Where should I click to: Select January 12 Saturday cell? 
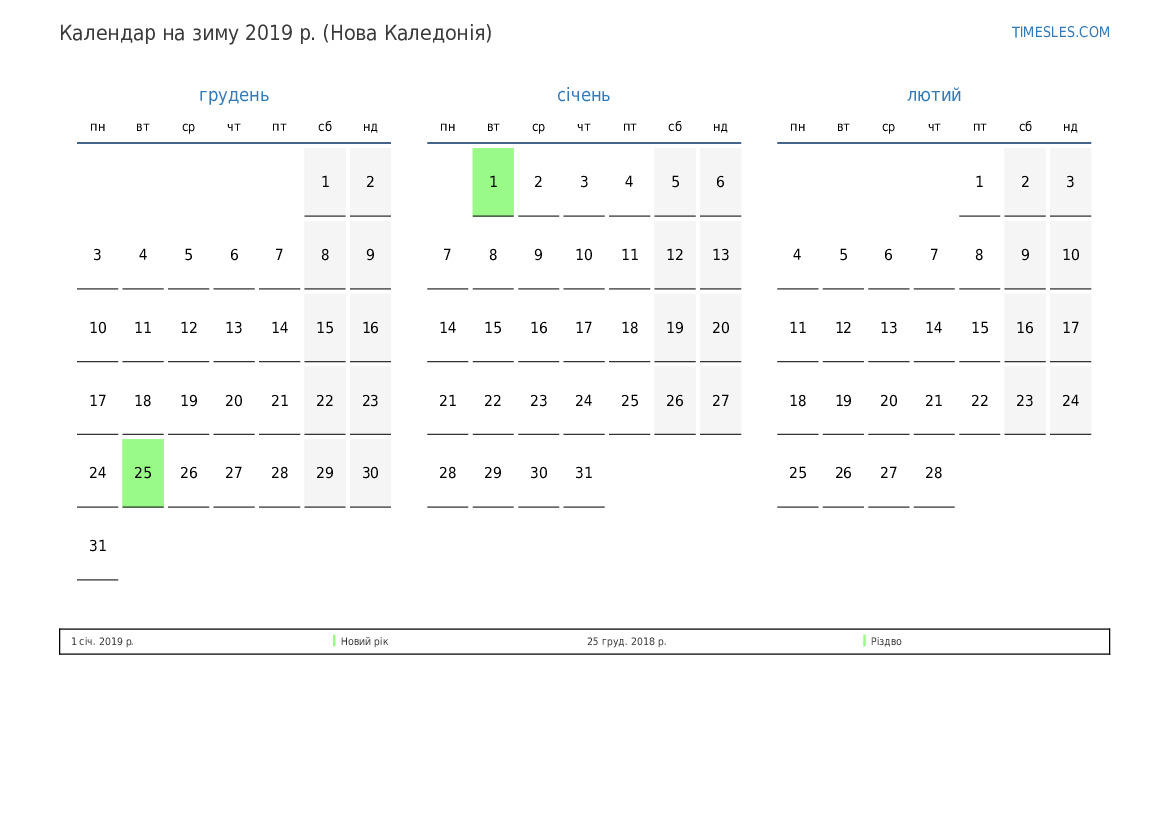tap(675, 255)
